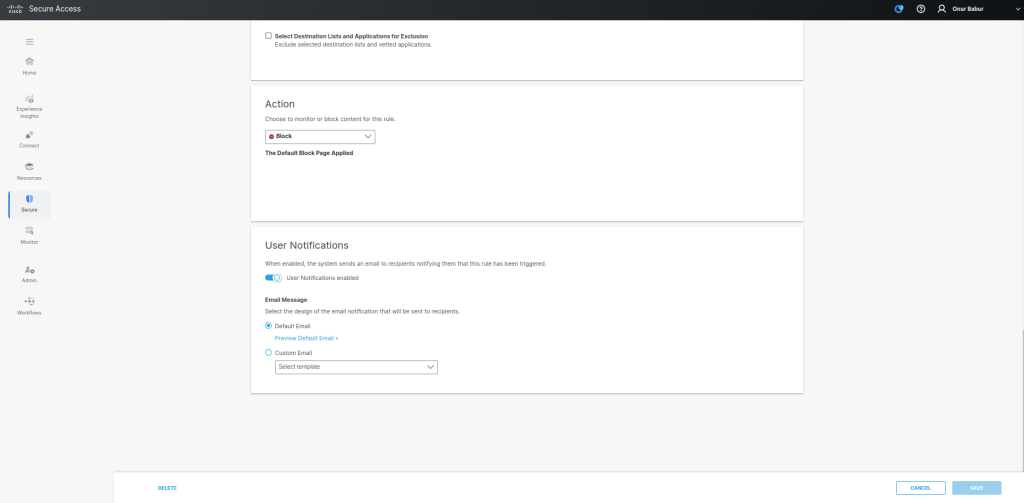
Task: Click the Delete button at bottom
Action: (167, 488)
